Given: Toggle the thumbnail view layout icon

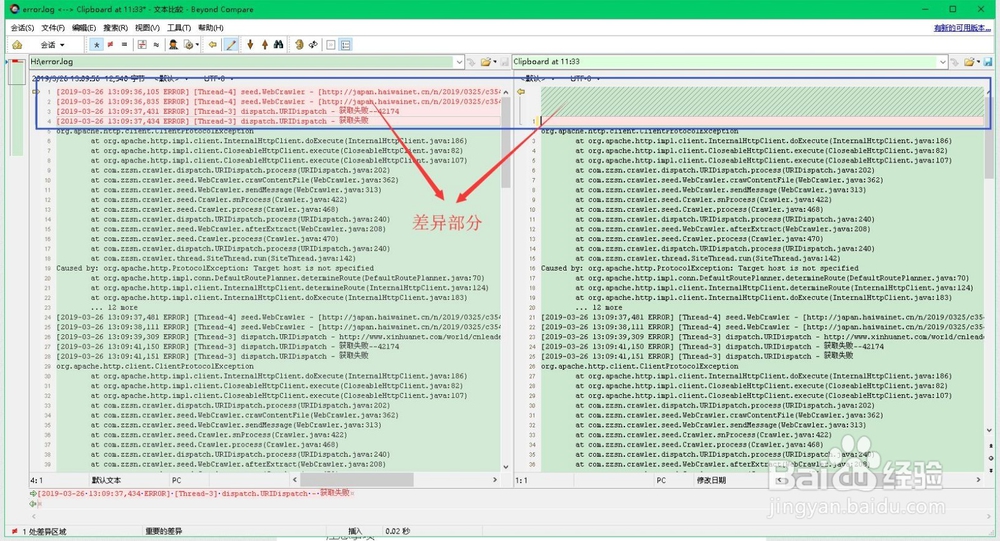Looking at the screenshot, I should 331,45.
